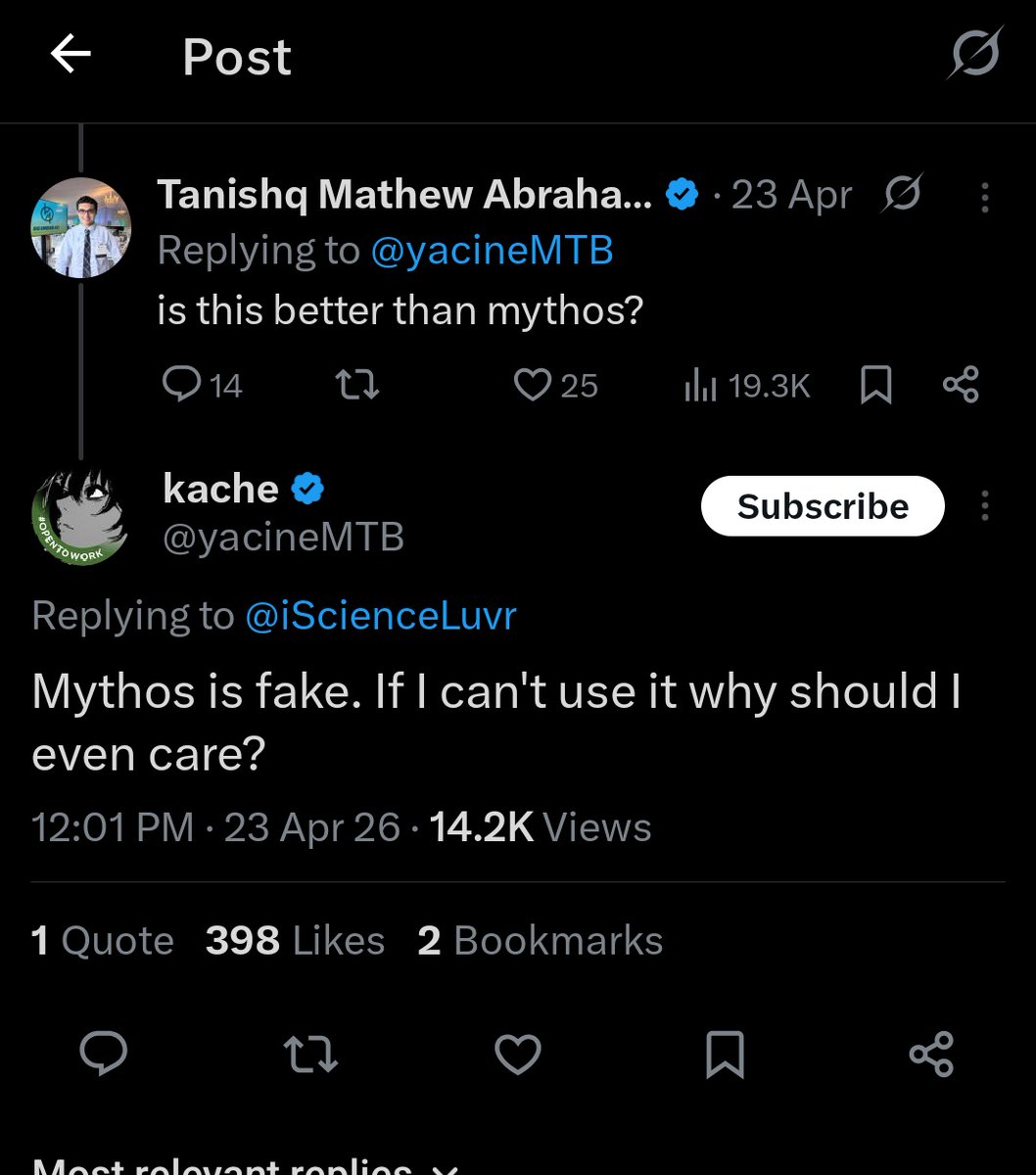Open kache's profile avatar

pyautogui.click(x=80, y=517)
